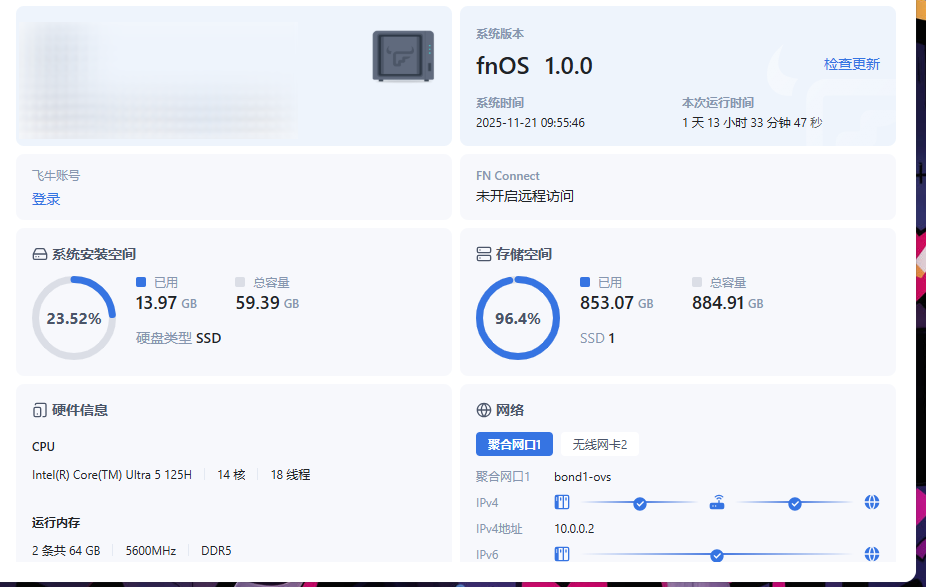Click the Intel(R) Core(TM) Ultra 5 125H text

112,475
